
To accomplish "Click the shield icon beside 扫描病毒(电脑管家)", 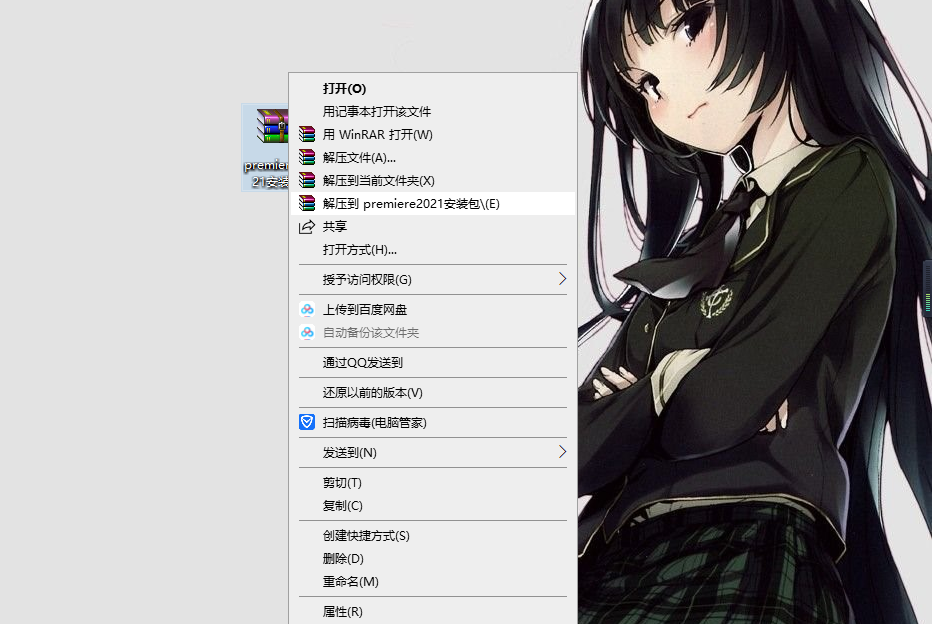I will 307,423.
